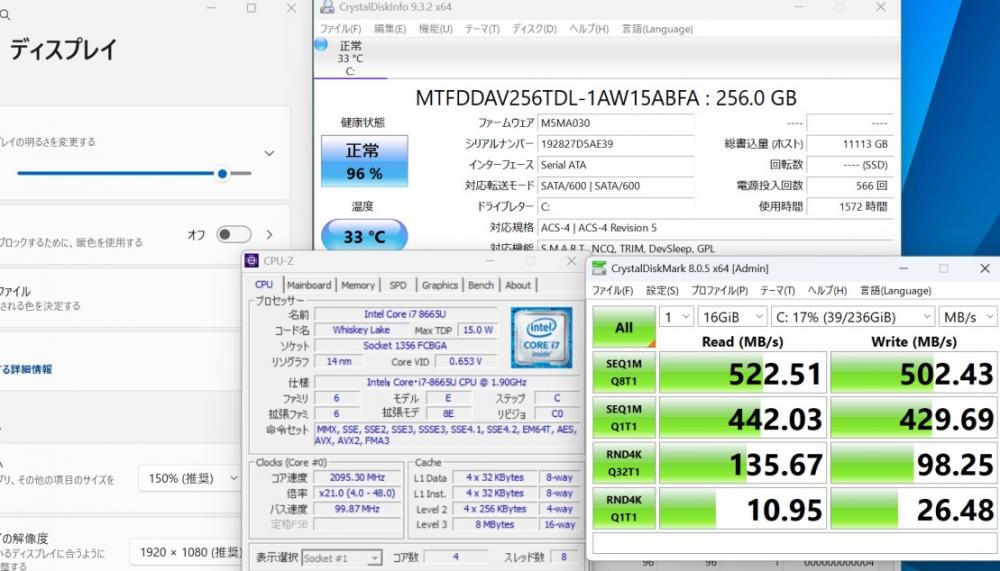Open the 16GiB test size dropdown
1000x571 pixels.
(732, 316)
